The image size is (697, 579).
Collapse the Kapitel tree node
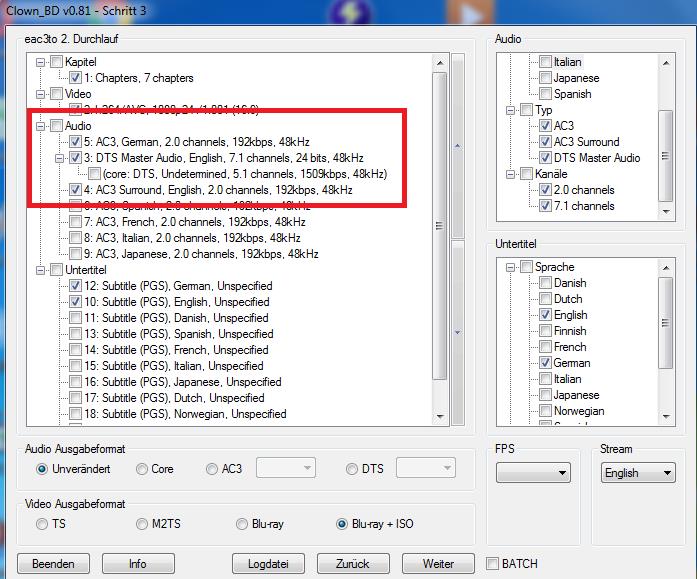pos(42,62)
